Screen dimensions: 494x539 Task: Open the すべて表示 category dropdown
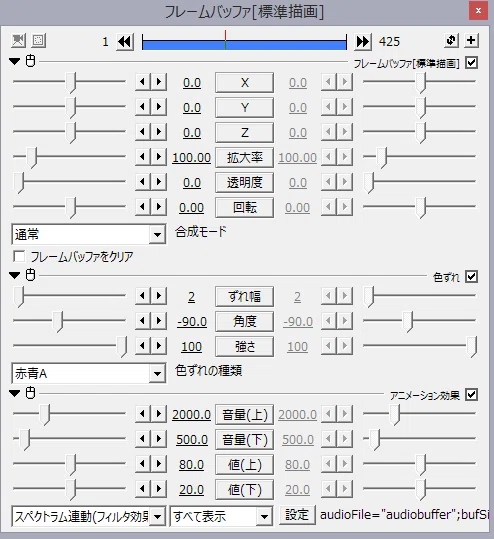click(x=221, y=516)
